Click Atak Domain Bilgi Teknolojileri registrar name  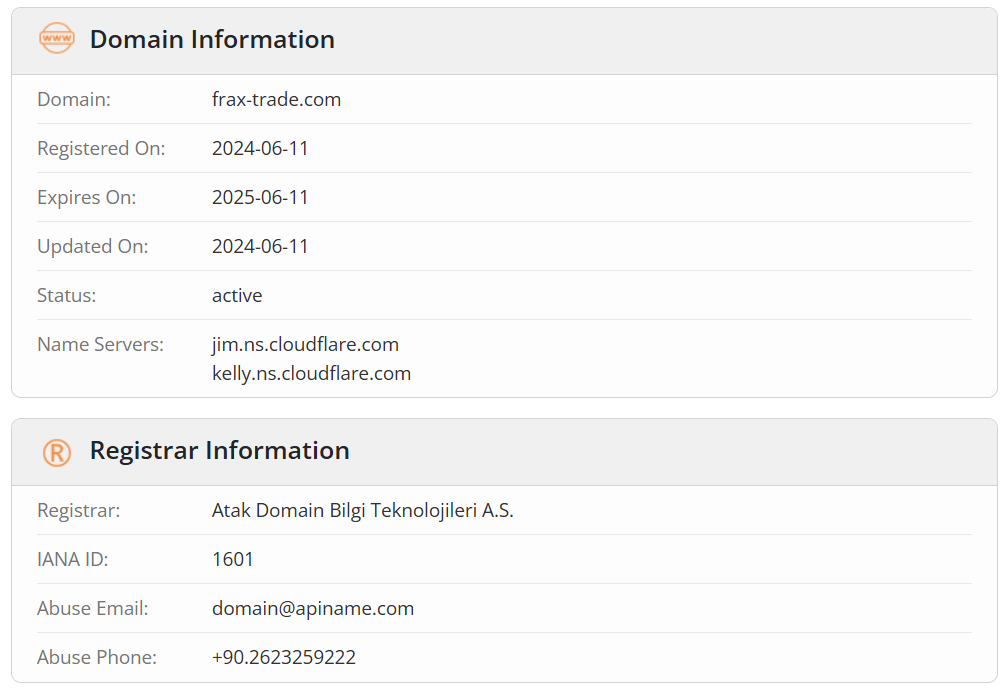(x=362, y=511)
